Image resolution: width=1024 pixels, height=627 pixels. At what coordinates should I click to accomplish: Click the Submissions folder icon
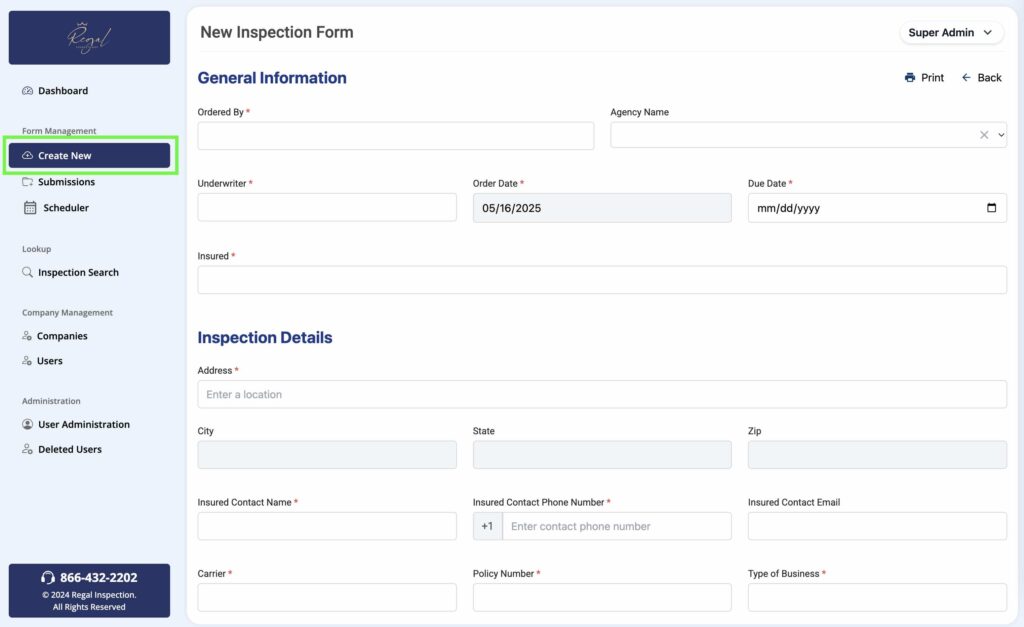point(27,182)
